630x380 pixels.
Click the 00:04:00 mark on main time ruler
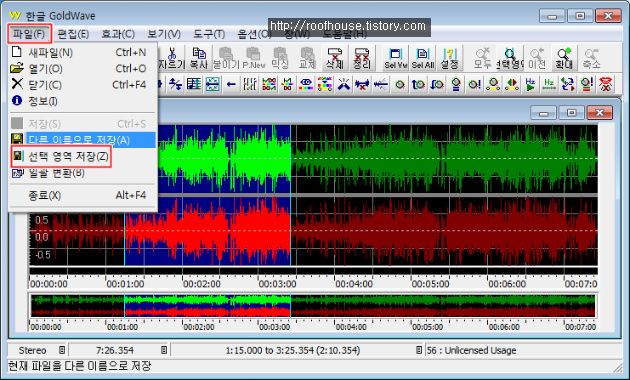354,284
